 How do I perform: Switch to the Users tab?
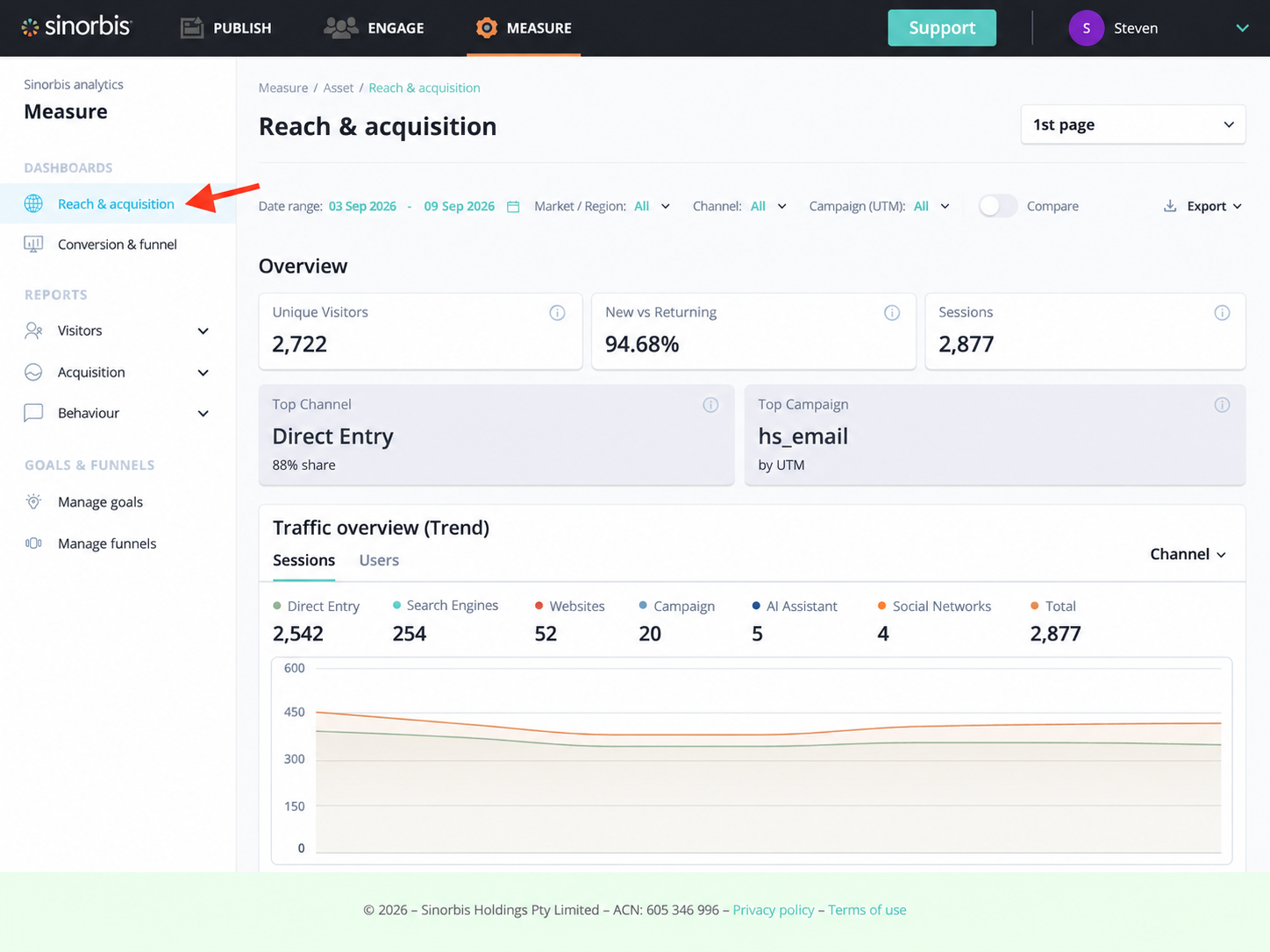pyautogui.click(x=379, y=560)
